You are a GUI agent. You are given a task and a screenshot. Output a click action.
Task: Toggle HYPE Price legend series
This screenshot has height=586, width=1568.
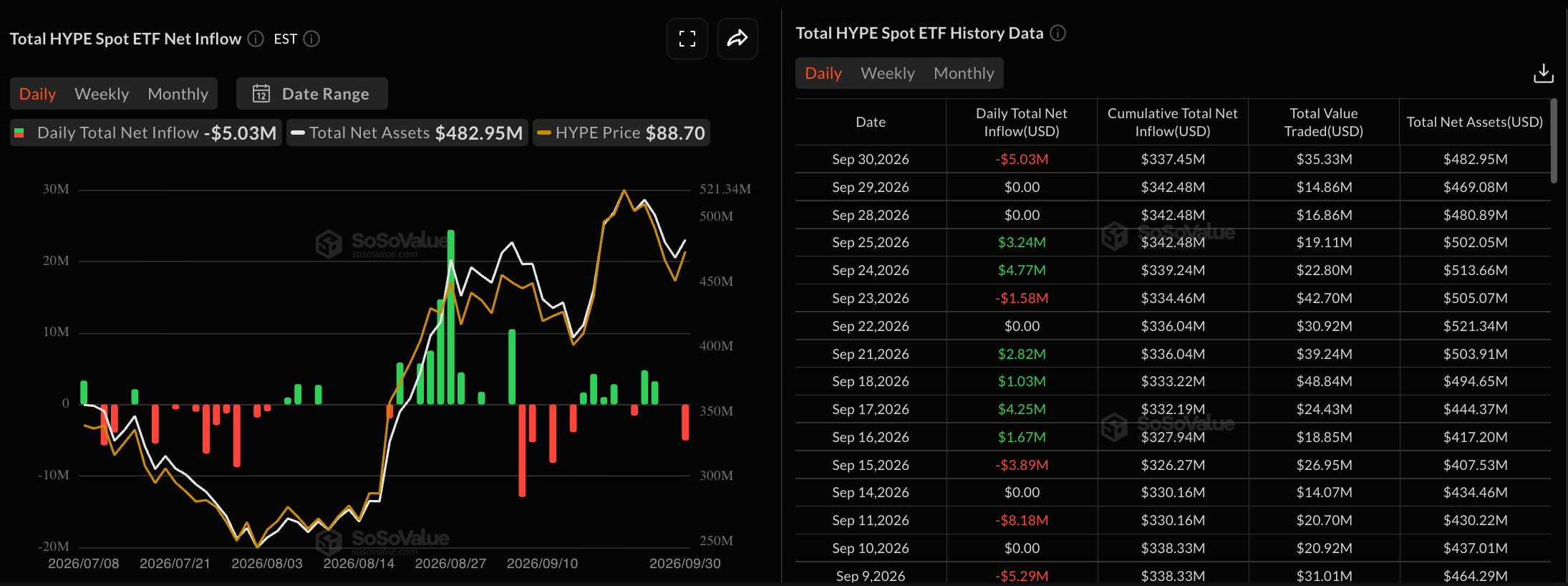[x=621, y=133]
